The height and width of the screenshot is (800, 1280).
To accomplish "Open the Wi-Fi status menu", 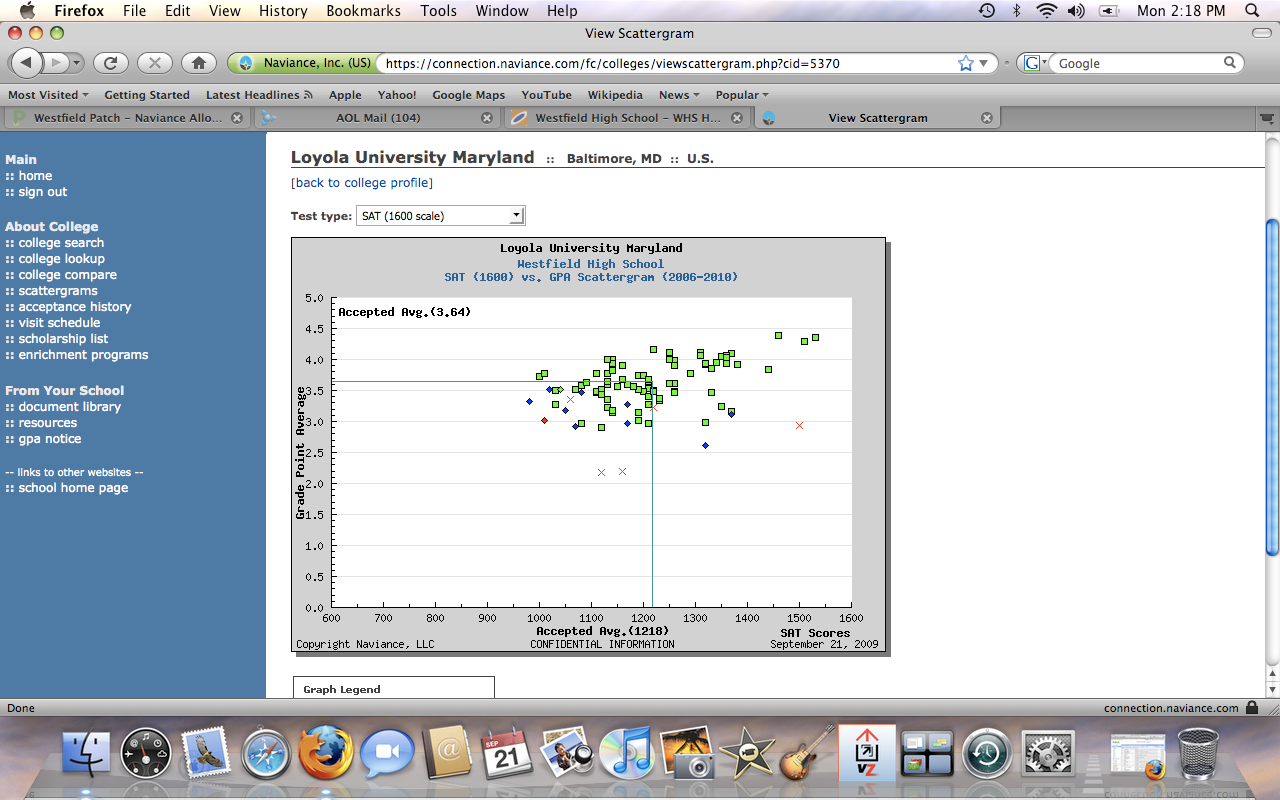I will 1047,11.
